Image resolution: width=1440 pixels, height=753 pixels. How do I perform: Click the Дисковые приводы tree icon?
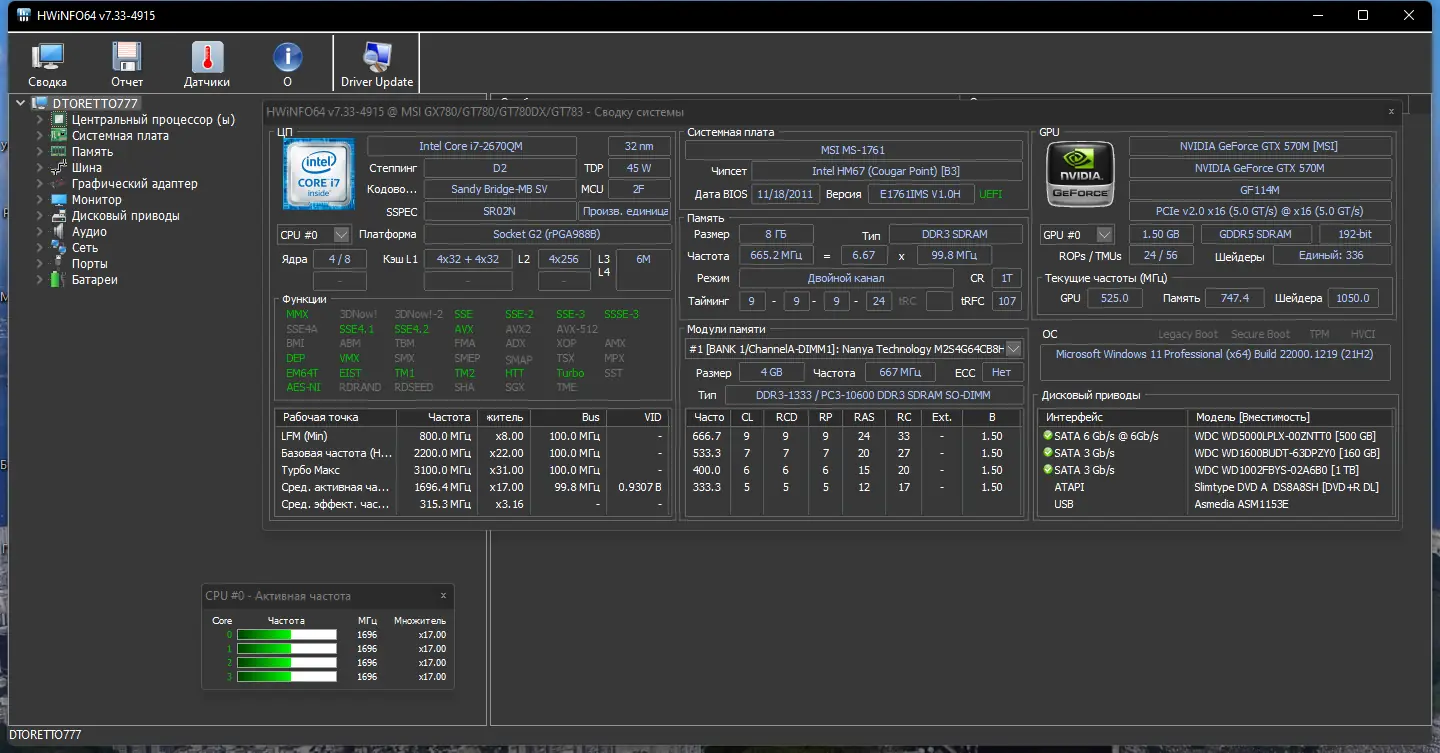point(60,215)
